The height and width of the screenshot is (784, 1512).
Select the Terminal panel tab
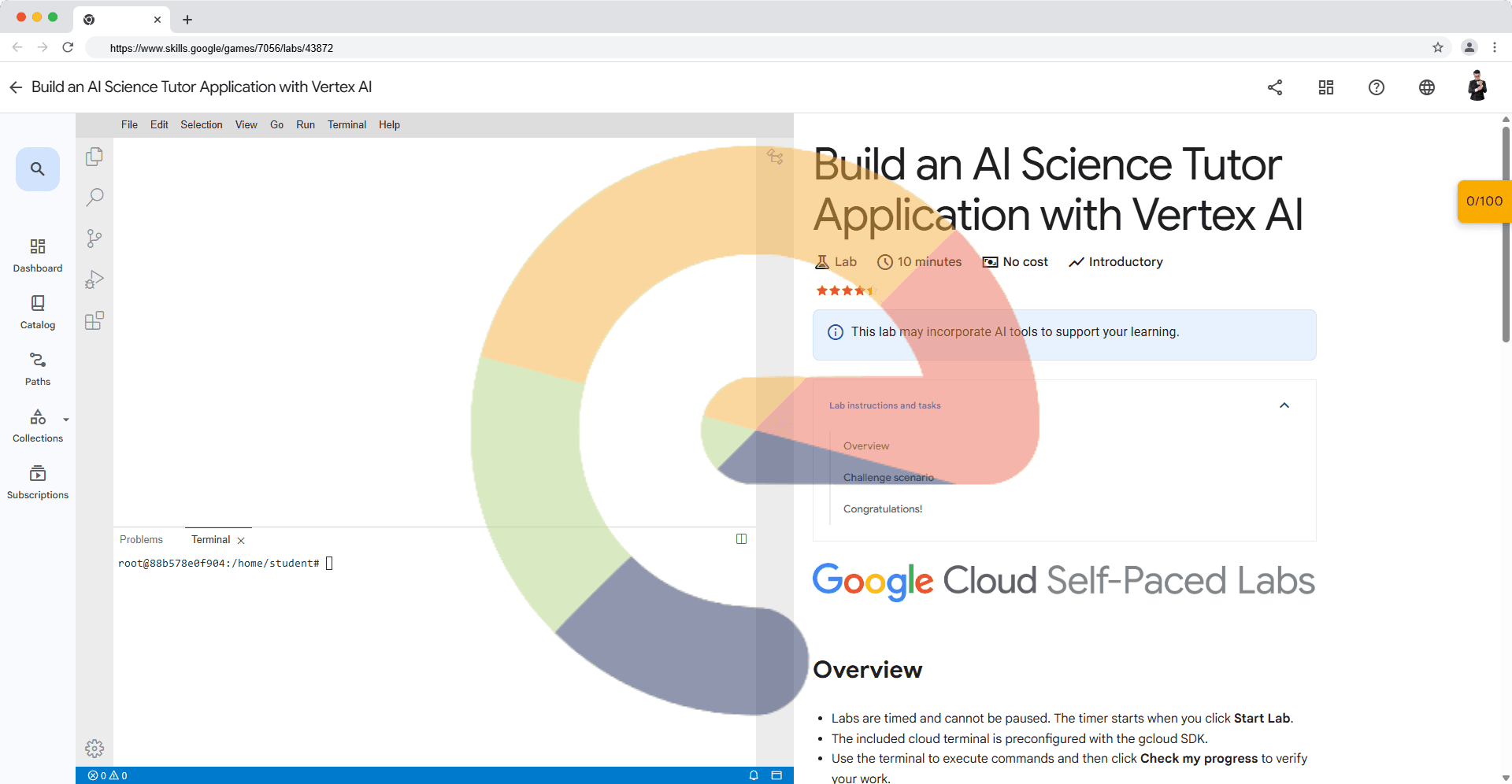pyautogui.click(x=210, y=539)
